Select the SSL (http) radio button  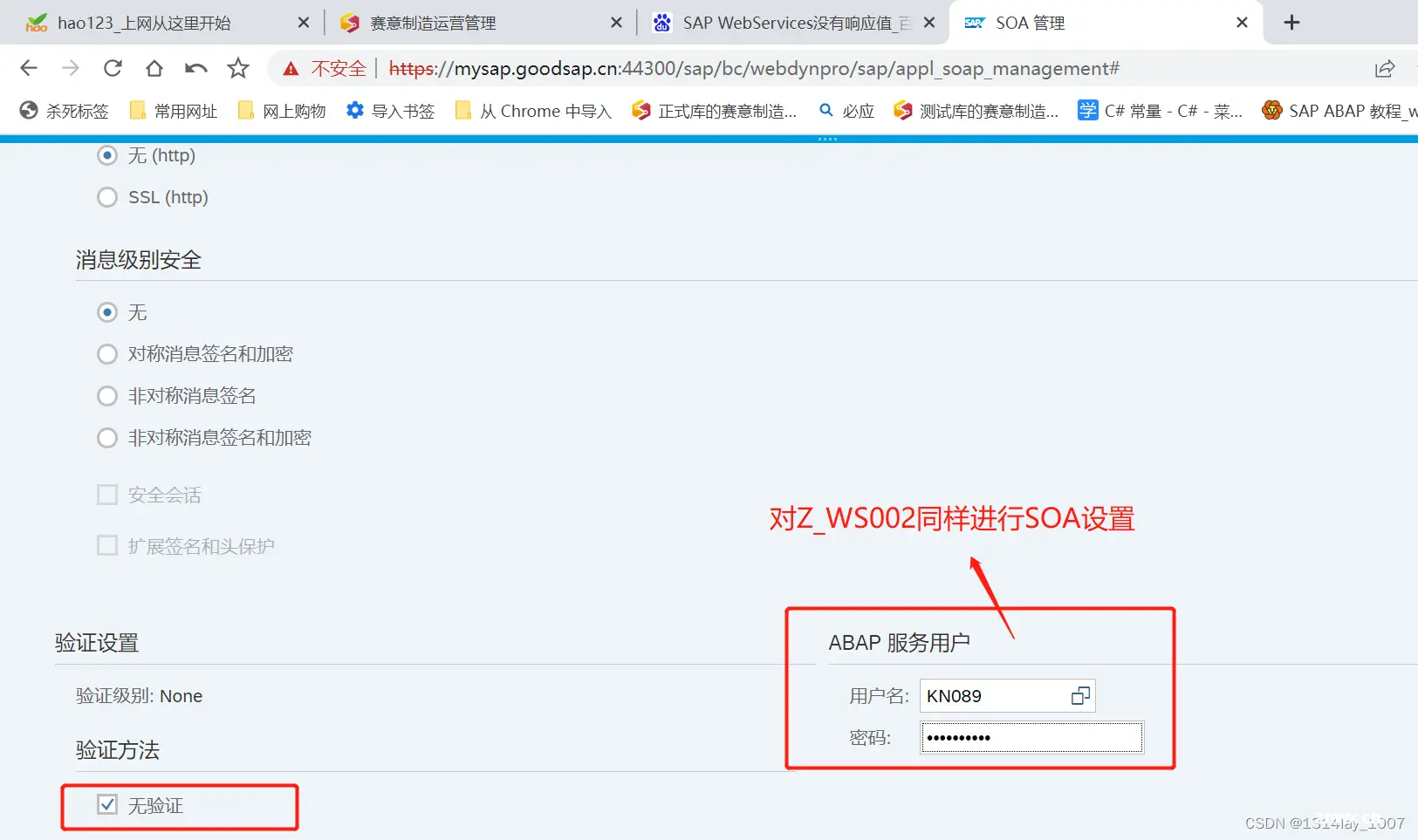click(107, 197)
